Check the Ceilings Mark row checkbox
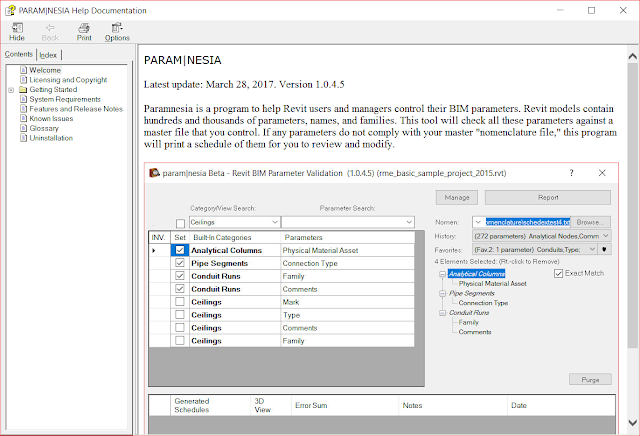Image resolution: width=640 pixels, height=436 pixels. coord(180,302)
